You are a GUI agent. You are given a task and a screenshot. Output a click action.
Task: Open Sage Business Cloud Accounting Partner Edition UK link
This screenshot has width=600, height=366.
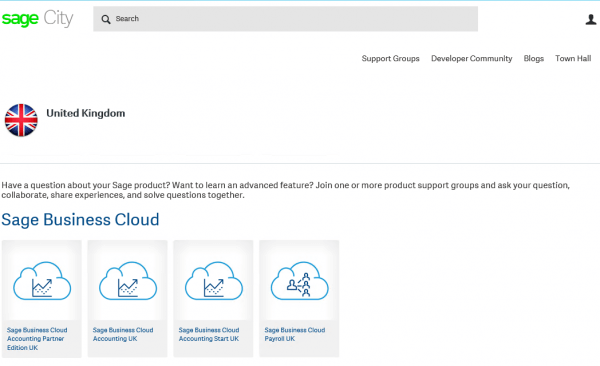click(37, 339)
